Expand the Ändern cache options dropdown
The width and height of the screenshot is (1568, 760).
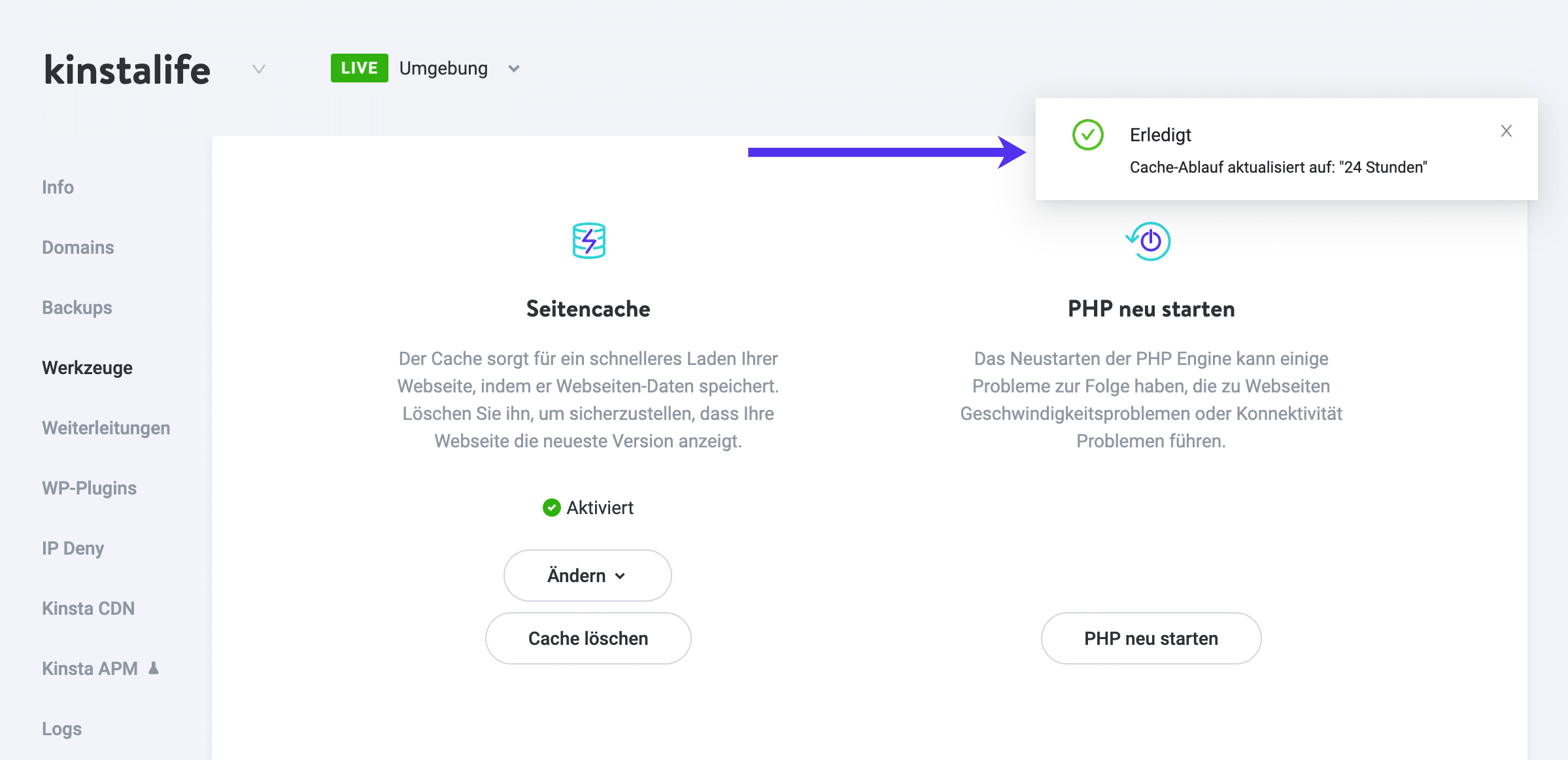tap(587, 576)
